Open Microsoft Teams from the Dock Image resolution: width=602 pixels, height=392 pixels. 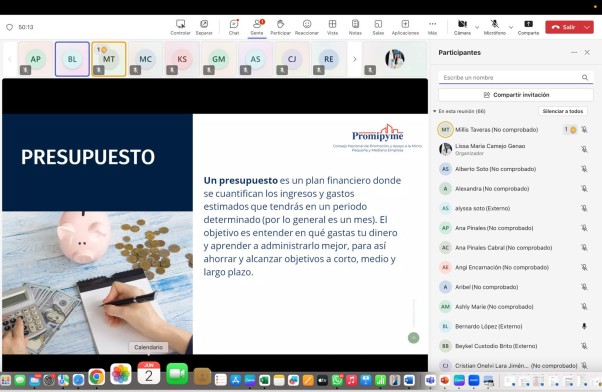[x=430, y=380]
